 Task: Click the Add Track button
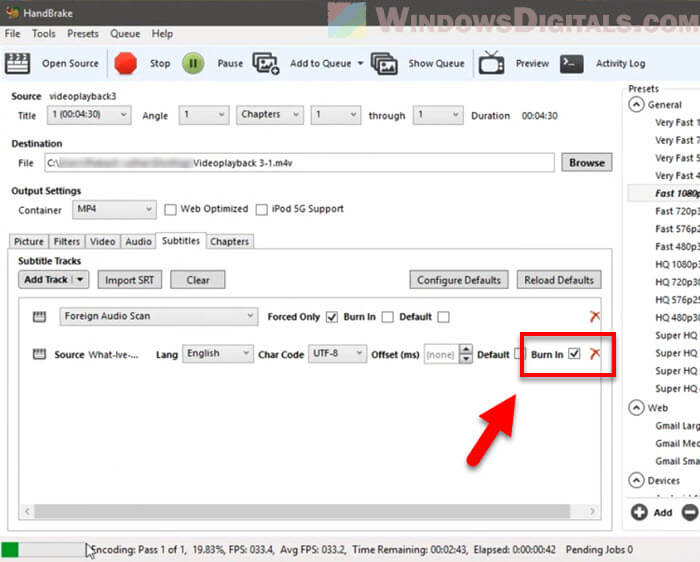click(x=54, y=280)
